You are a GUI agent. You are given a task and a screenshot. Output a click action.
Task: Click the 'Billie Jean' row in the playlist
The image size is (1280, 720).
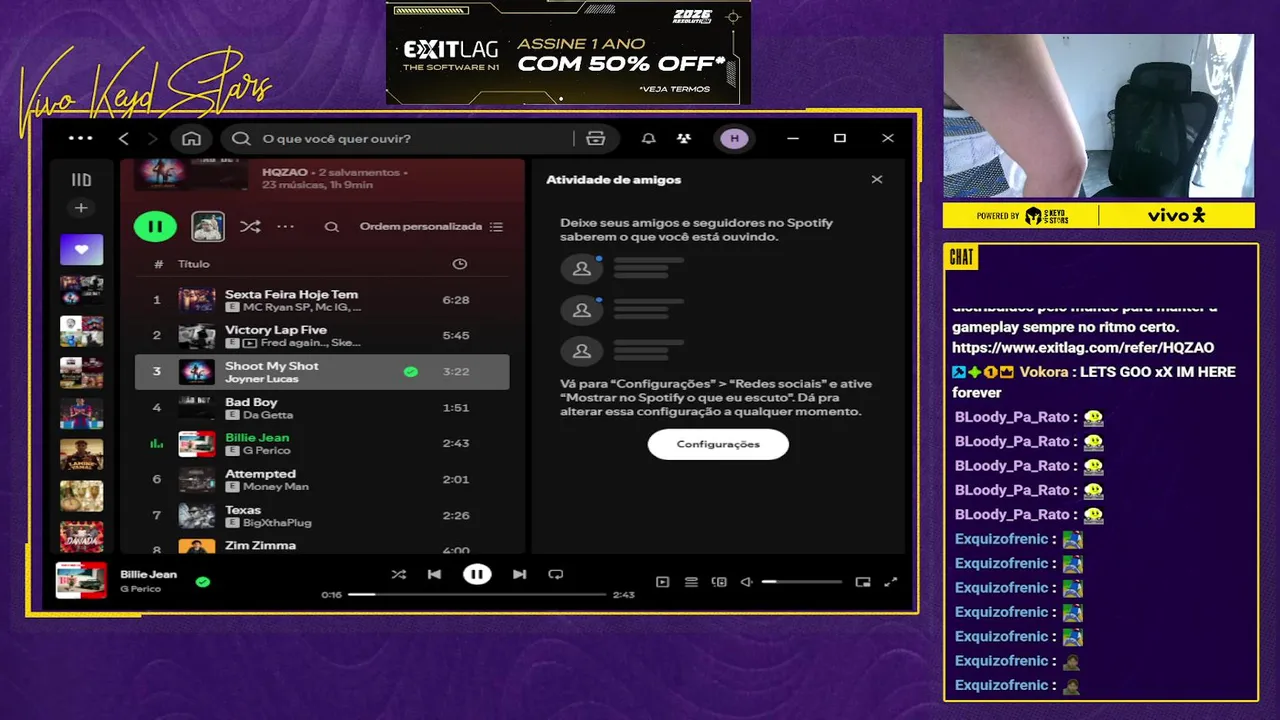point(322,443)
